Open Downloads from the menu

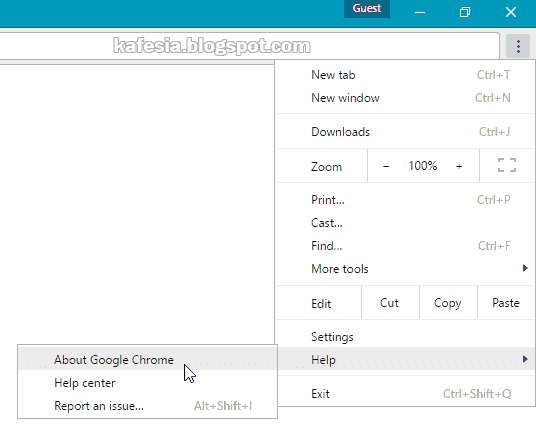(405, 132)
